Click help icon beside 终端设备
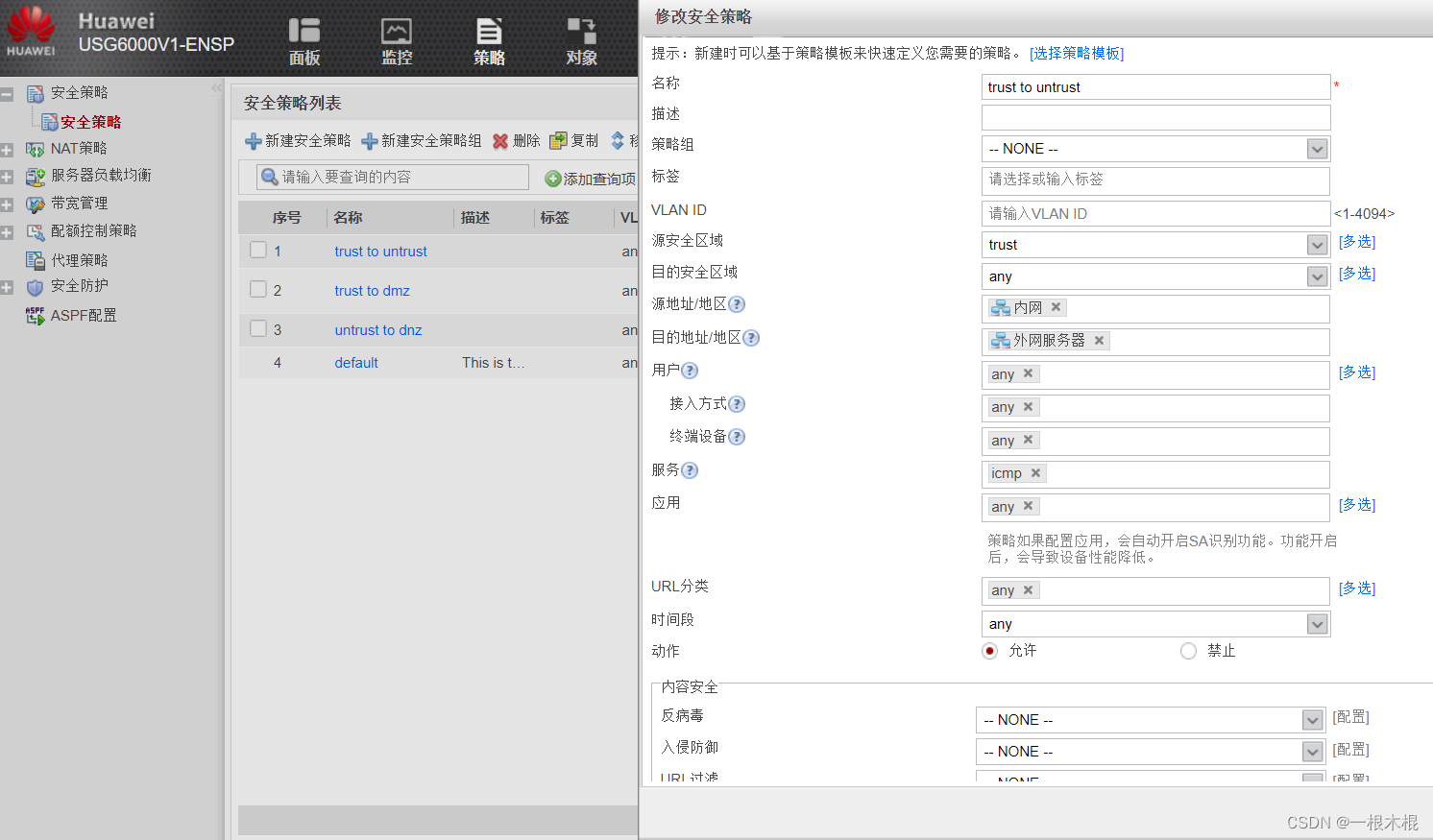1433x840 pixels. click(x=737, y=437)
